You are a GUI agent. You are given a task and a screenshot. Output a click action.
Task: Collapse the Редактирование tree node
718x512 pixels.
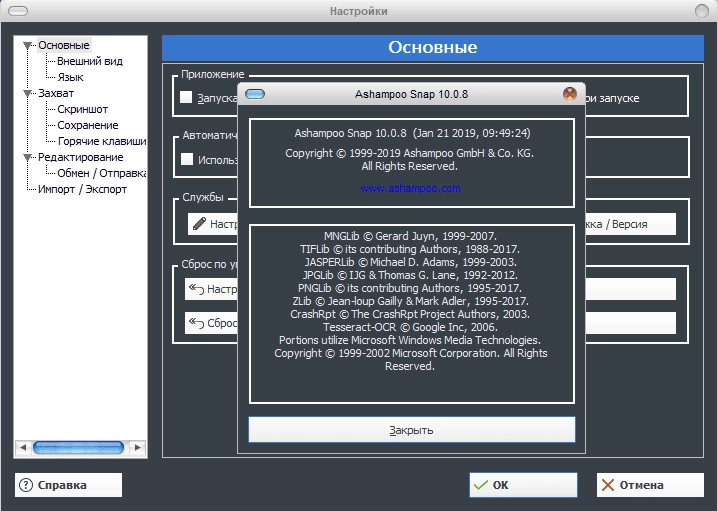(27, 158)
